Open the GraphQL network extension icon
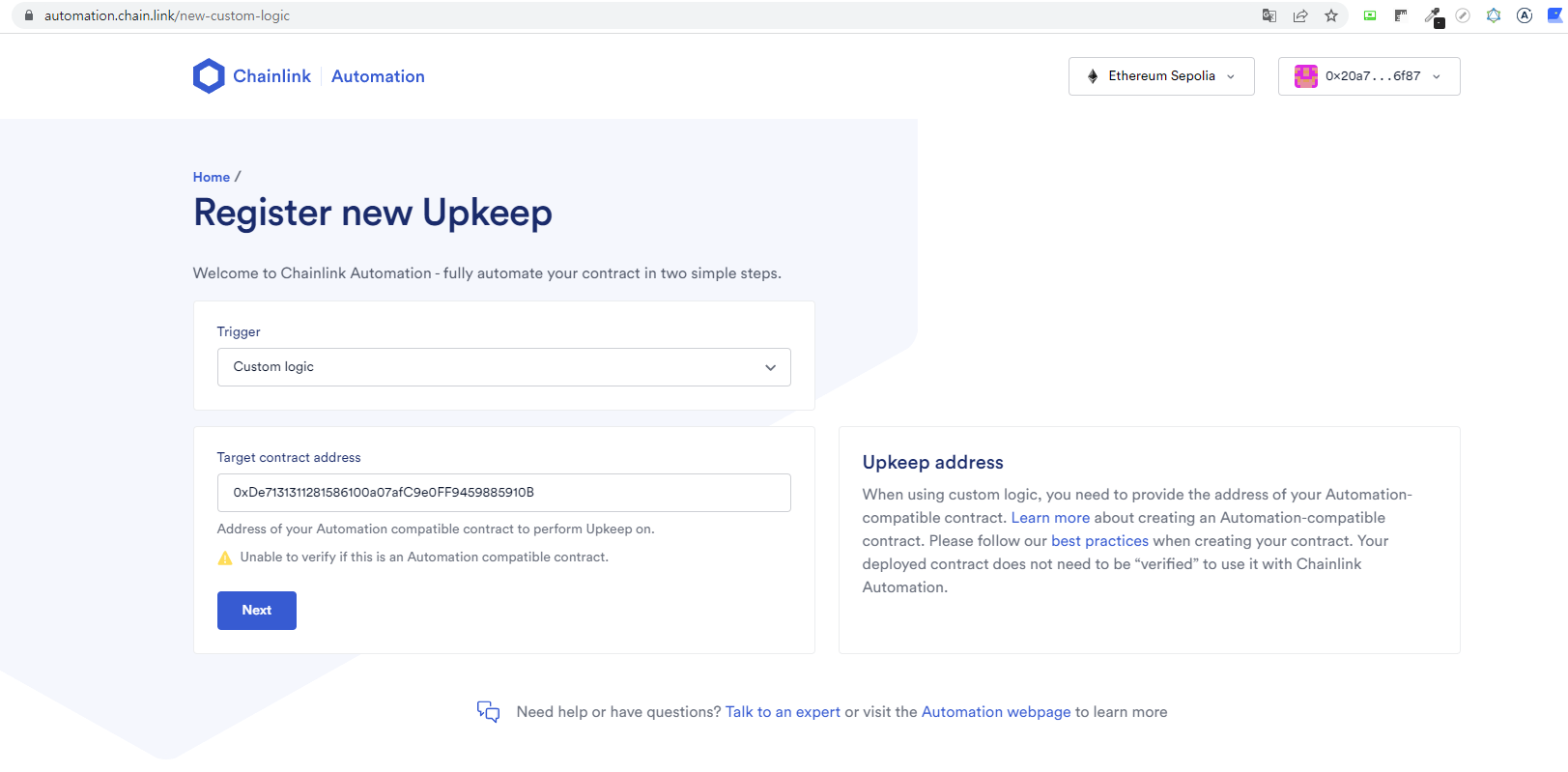1568x772 pixels. 1494,15
